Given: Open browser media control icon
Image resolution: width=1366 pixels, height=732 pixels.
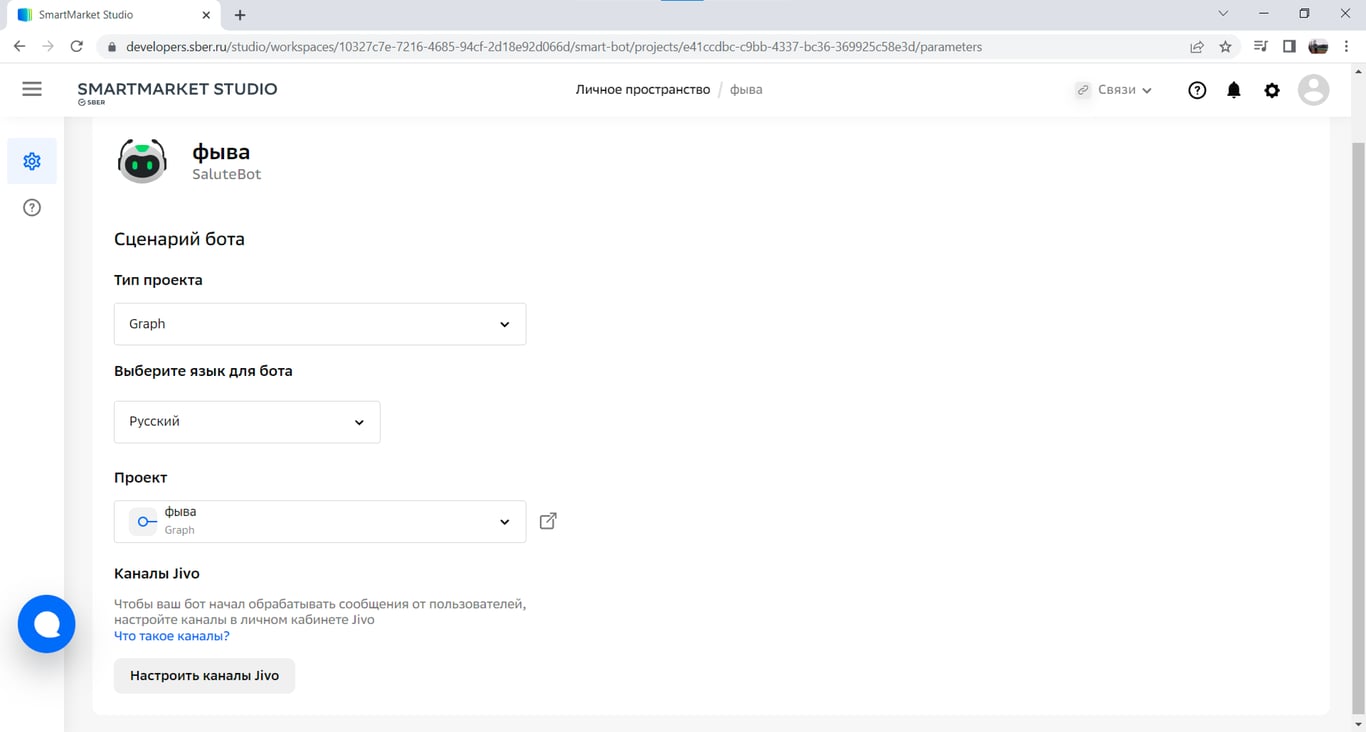Looking at the screenshot, I should pos(1260,46).
